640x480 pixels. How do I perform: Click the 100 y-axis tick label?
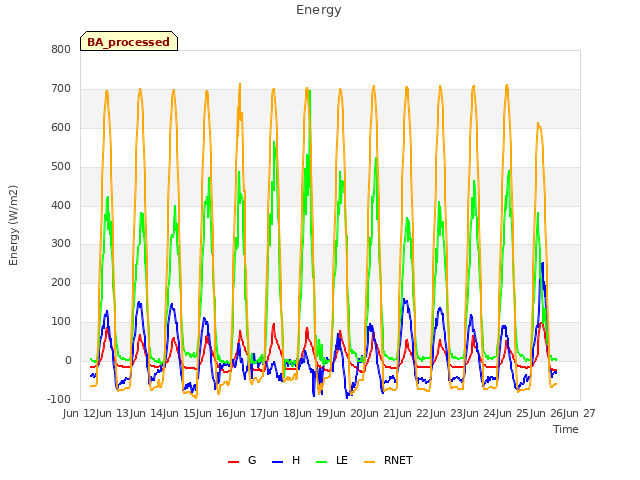61,322
